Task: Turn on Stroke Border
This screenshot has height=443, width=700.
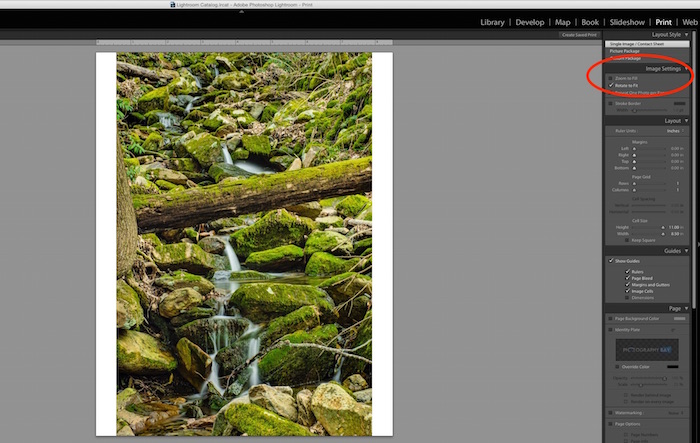Action: click(x=611, y=102)
